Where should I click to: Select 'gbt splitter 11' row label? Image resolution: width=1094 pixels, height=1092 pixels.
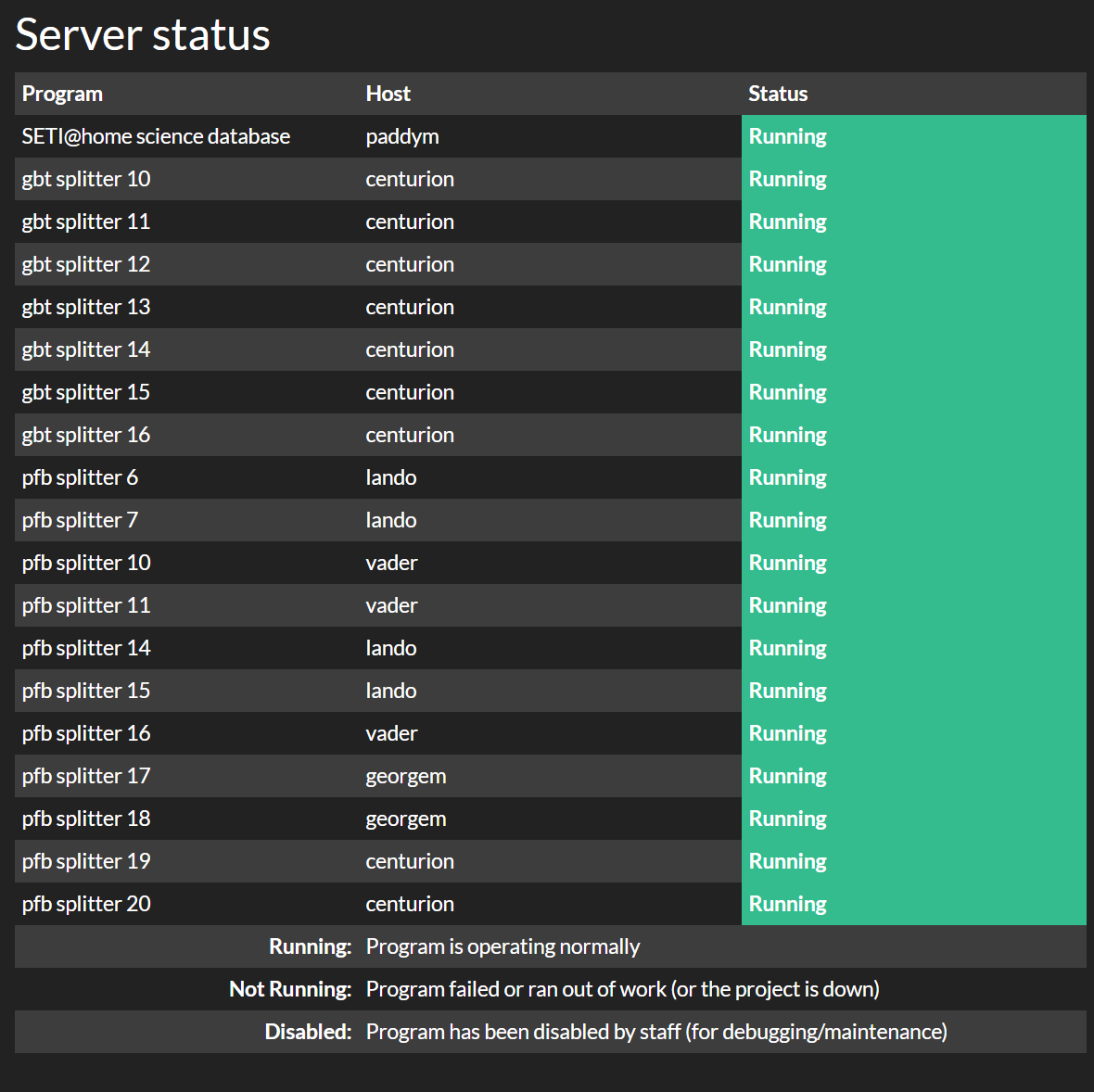coord(86,222)
